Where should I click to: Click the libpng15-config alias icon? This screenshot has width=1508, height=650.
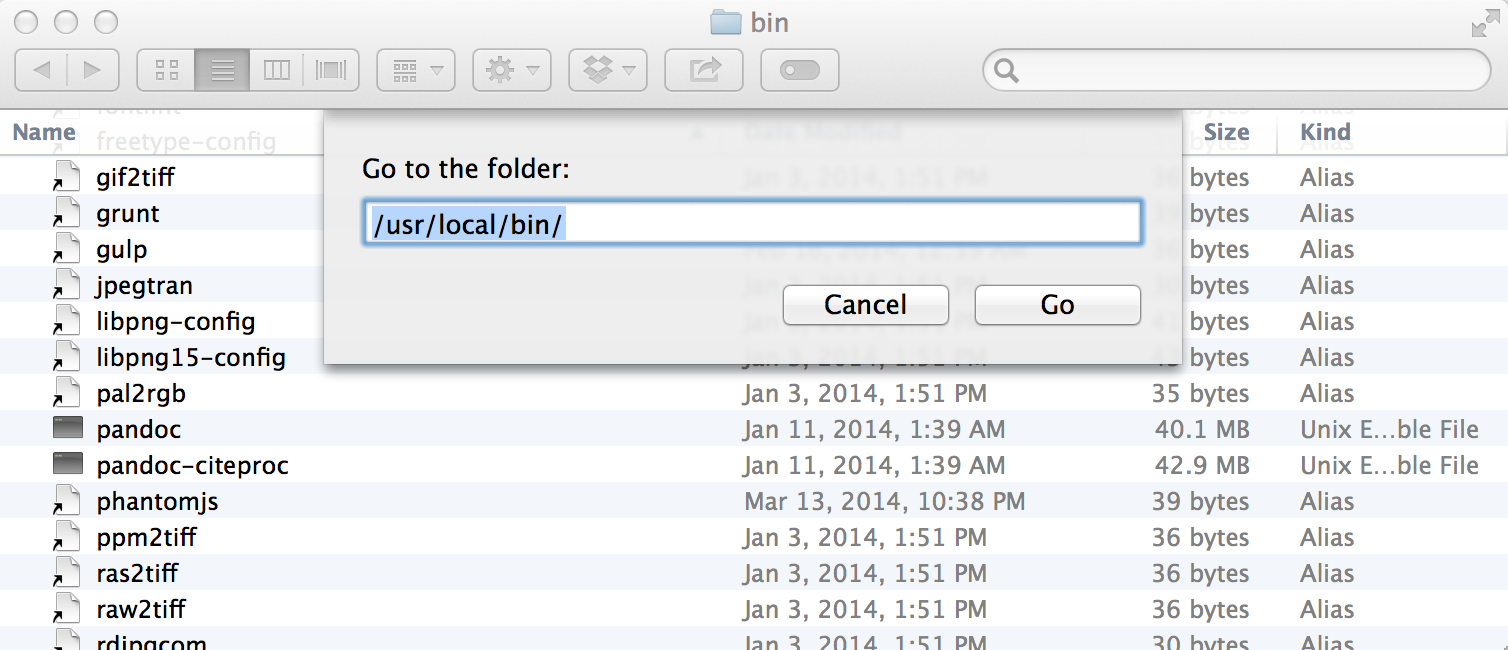[x=66, y=357]
